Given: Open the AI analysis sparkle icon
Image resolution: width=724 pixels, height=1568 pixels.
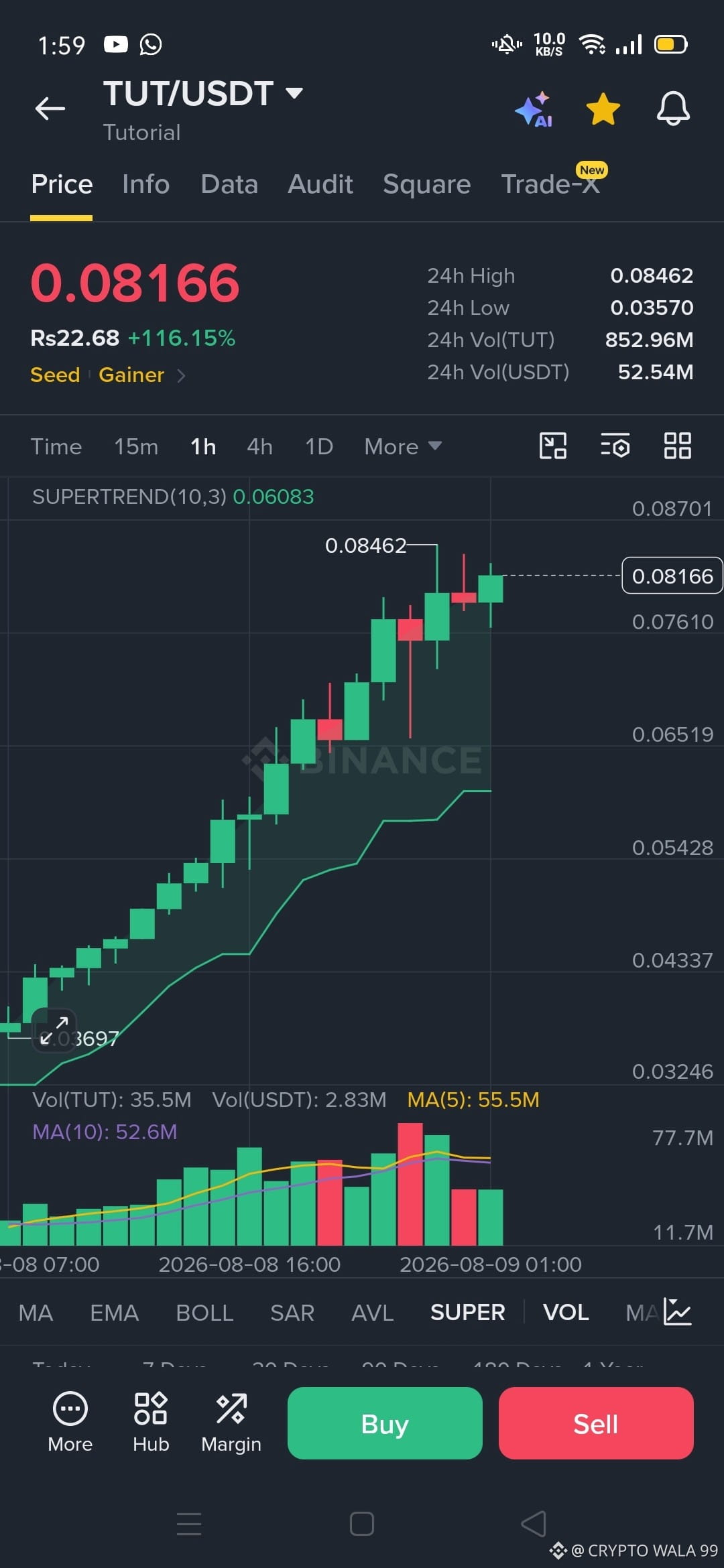Looking at the screenshot, I should pos(534,109).
